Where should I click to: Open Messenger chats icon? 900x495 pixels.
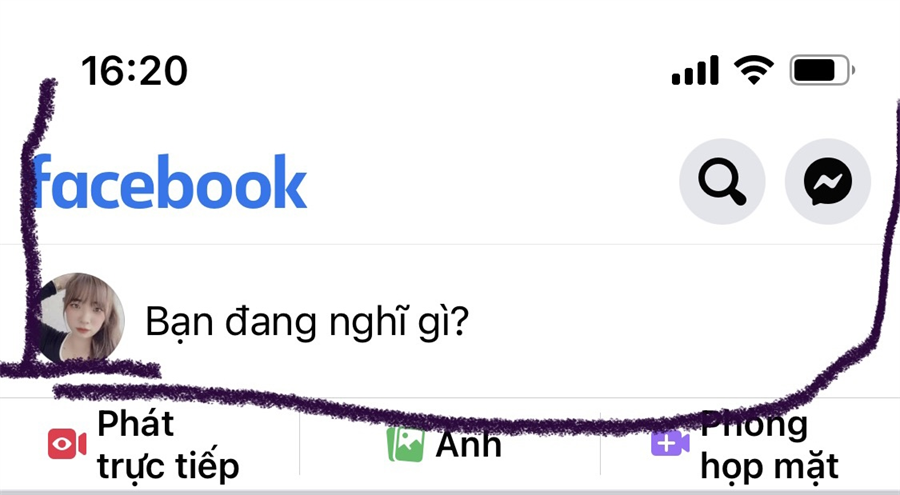tap(828, 181)
